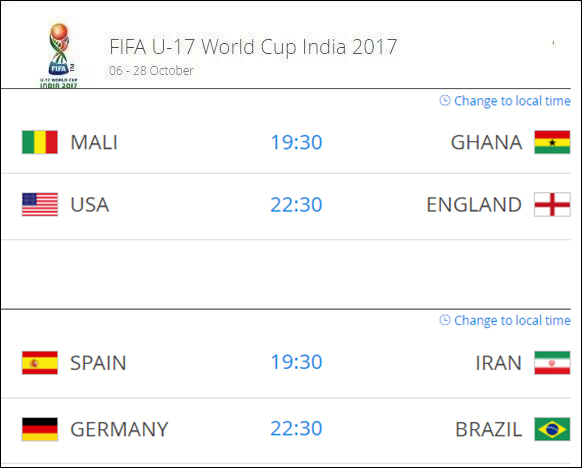The height and width of the screenshot is (468, 582).
Task: Click the FIFA U-17 World Cup India 2017 title
Action: pos(253,47)
